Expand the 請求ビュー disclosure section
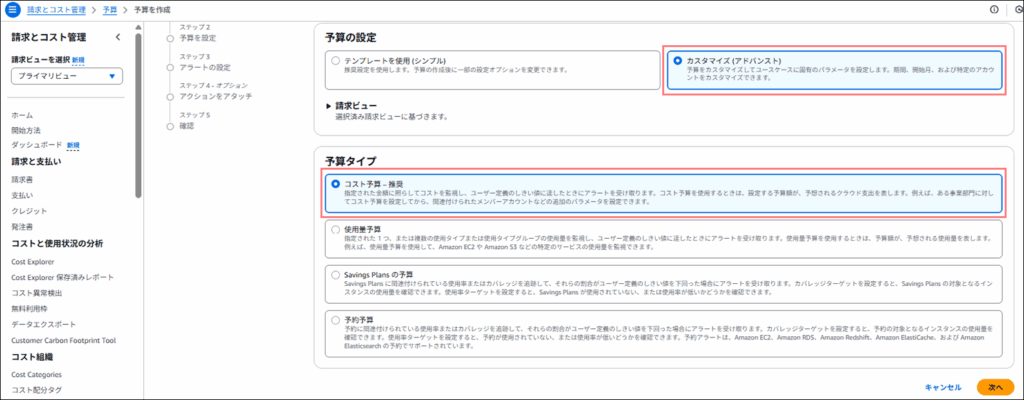Viewport: 1024px width, 400px height. (330, 105)
